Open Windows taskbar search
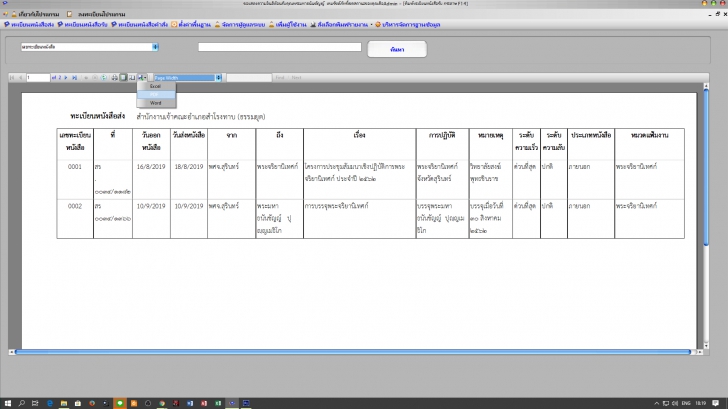This screenshot has width=728, height=409. (21, 403)
